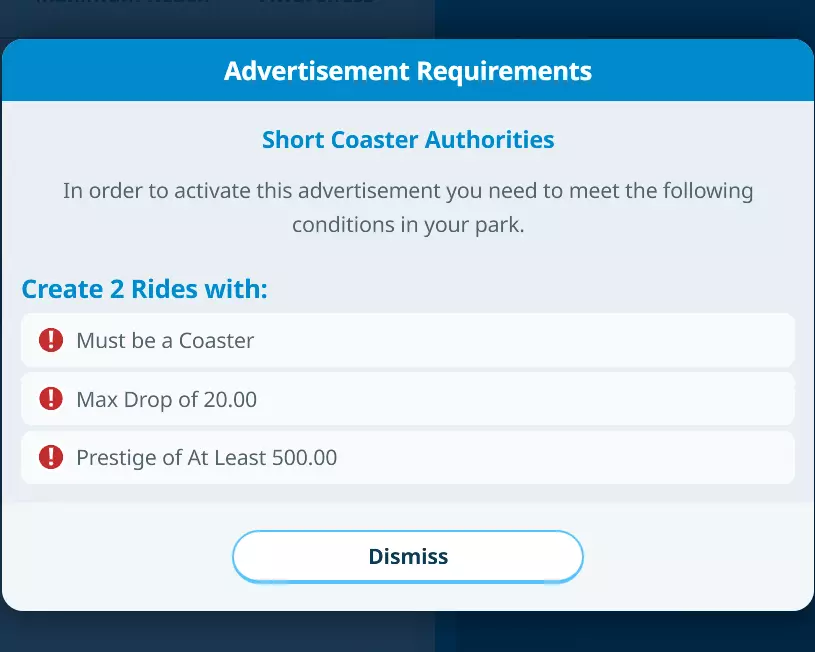Screen dimensions: 815x652
Task: Click the Advertisement Requirements dialog title
Action: tap(408, 71)
